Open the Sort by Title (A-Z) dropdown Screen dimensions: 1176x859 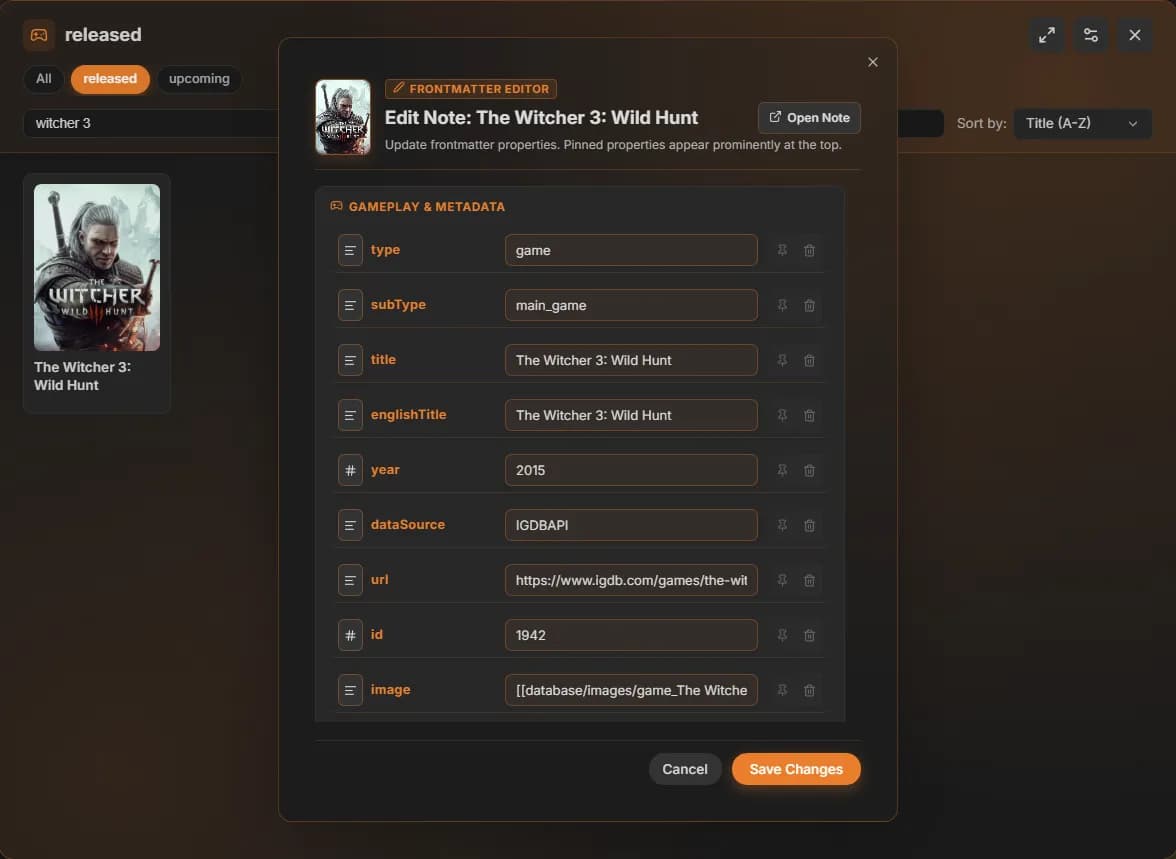click(1082, 123)
